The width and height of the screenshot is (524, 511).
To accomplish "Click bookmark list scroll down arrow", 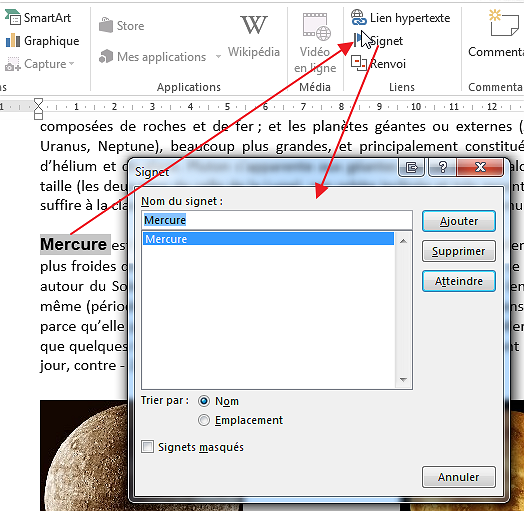I will [403, 380].
